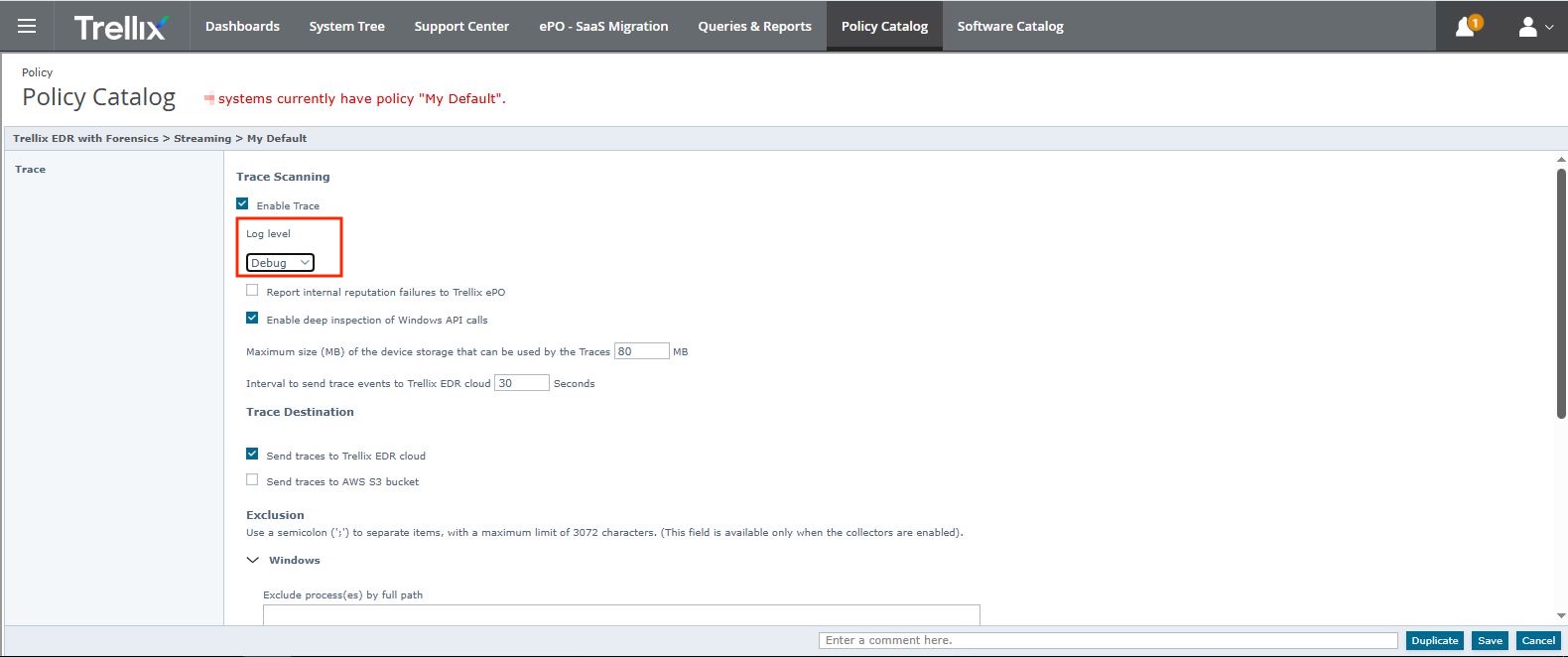Check Report internal reputation failures option

(x=252, y=291)
